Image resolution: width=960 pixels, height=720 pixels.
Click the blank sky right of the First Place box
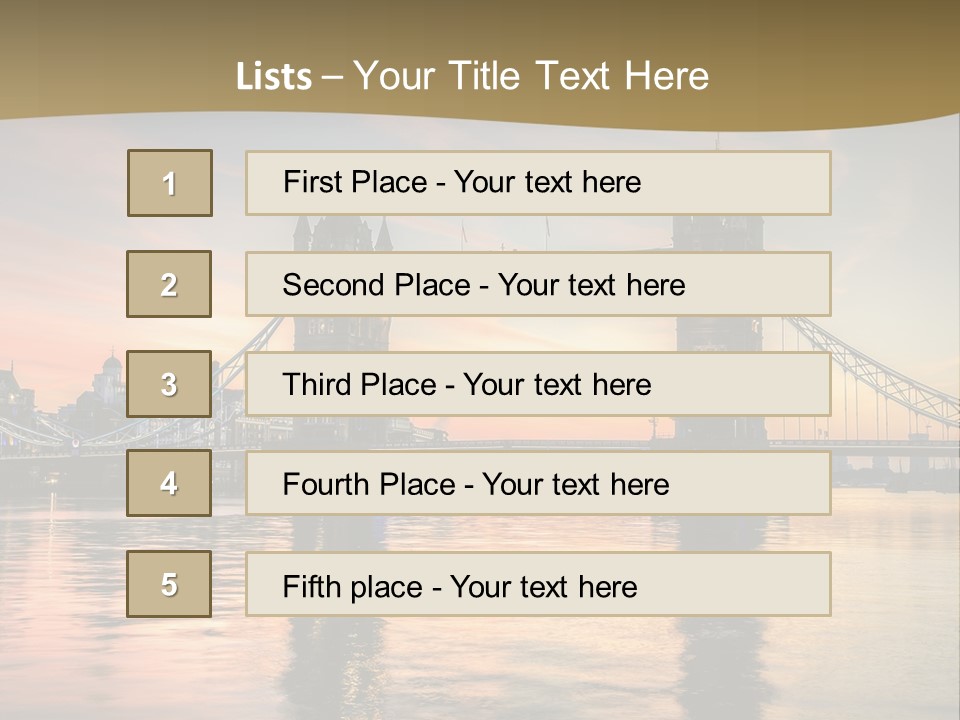tap(895, 185)
